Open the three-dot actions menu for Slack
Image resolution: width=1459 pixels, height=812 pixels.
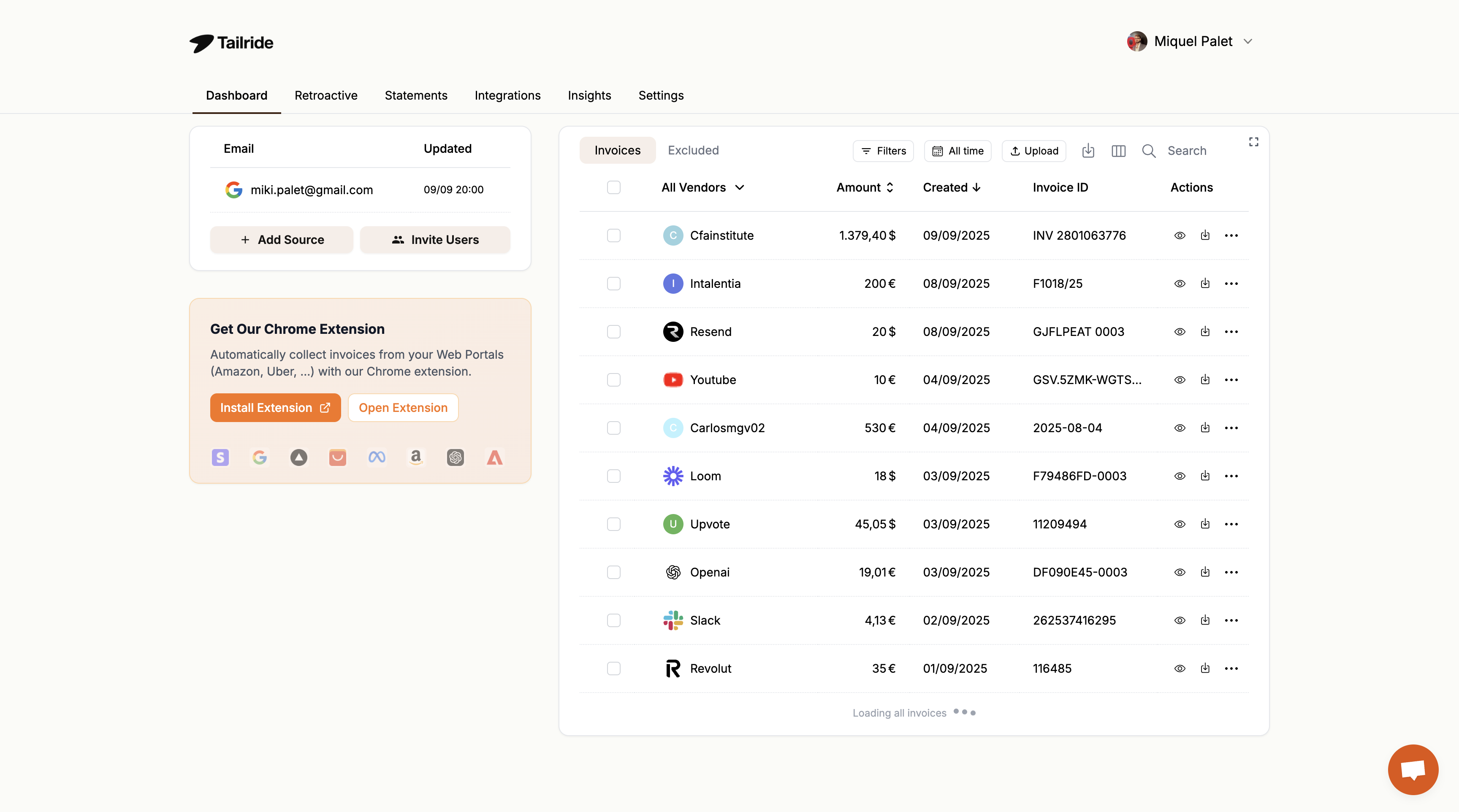pos(1231,620)
